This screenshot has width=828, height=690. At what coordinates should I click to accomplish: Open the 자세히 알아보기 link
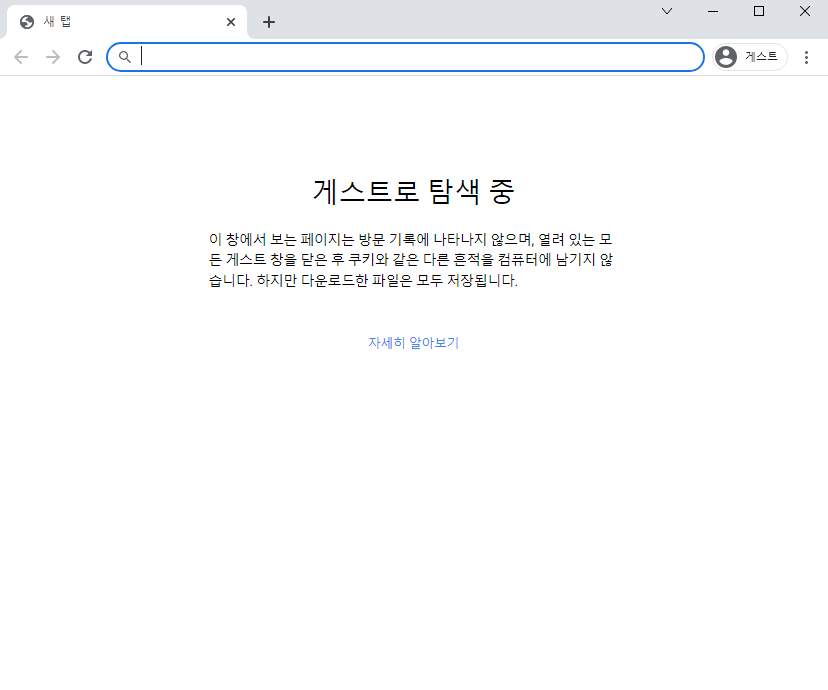[413, 343]
